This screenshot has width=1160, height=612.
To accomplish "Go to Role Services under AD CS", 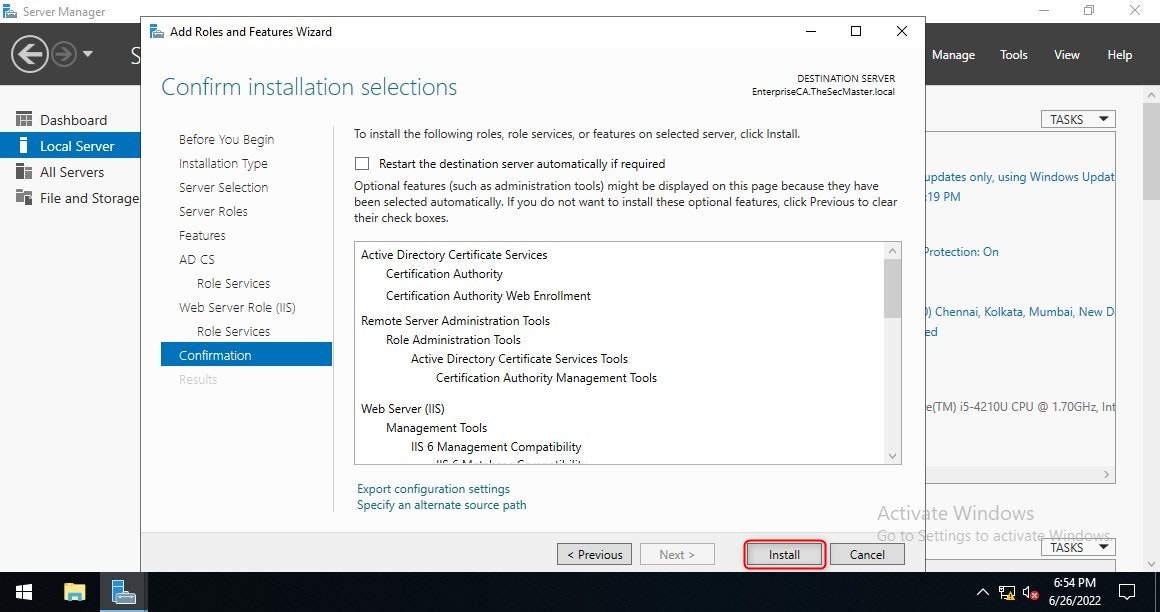I will [x=233, y=283].
